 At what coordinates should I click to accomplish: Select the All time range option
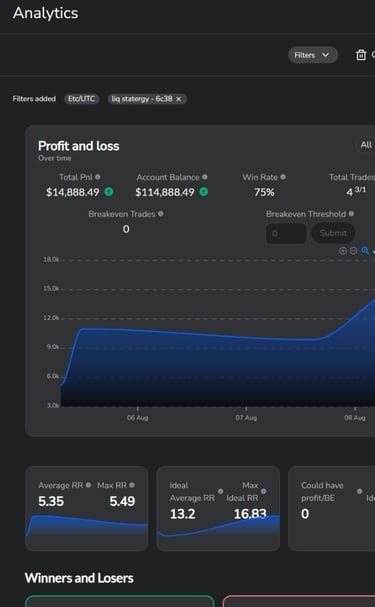click(366, 145)
